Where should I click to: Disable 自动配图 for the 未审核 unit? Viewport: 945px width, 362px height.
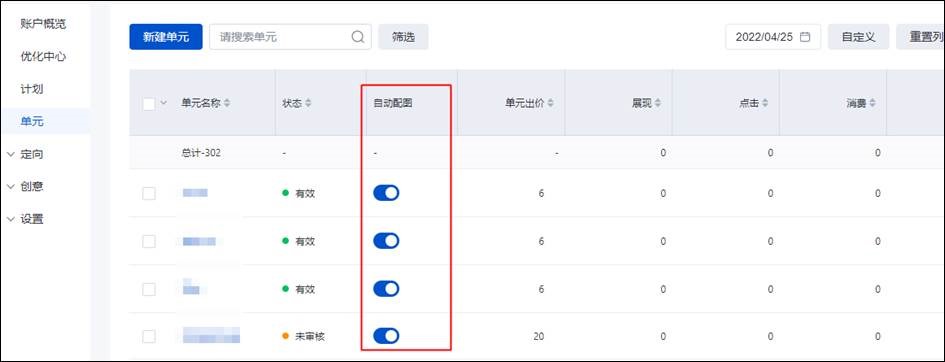coord(386,335)
